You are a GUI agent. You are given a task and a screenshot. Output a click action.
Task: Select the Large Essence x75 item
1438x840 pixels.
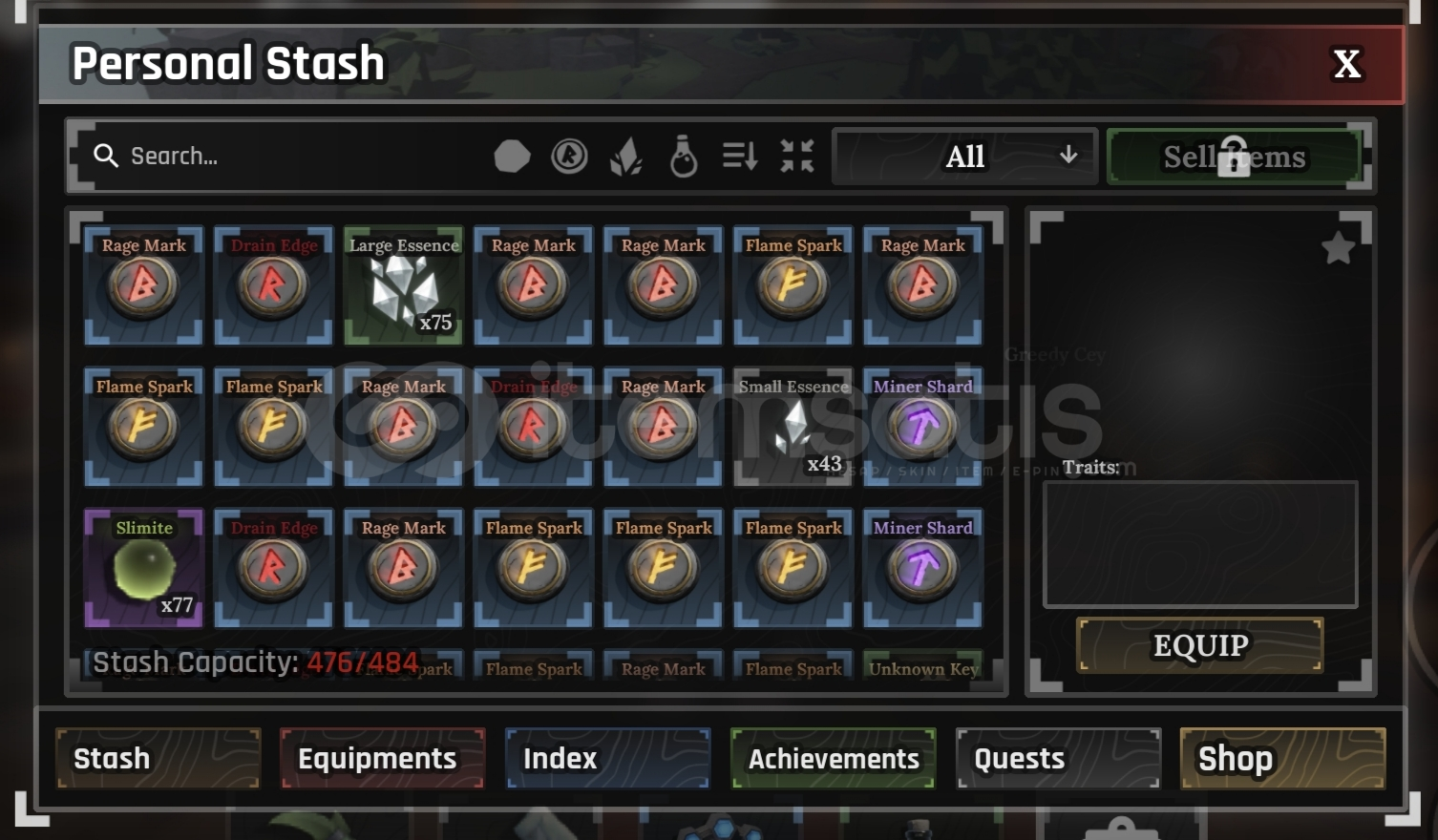pyautogui.click(x=404, y=284)
